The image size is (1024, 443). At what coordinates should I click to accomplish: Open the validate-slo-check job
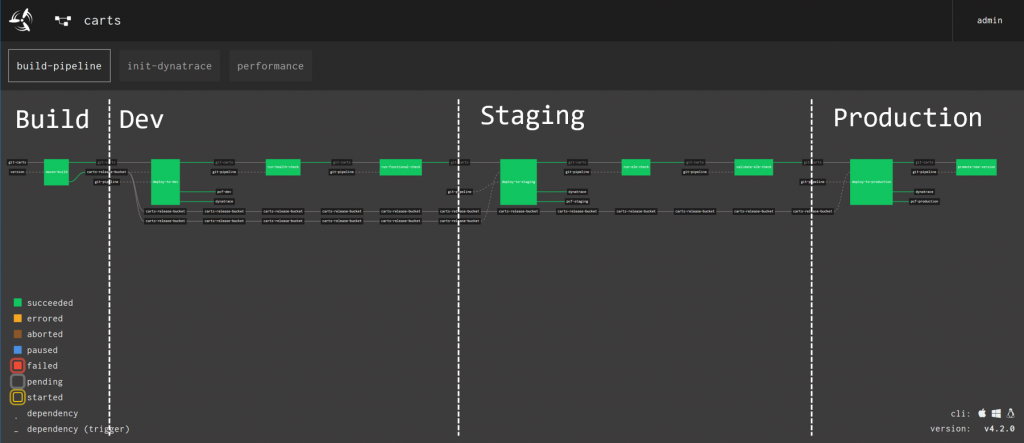point(754,167)
